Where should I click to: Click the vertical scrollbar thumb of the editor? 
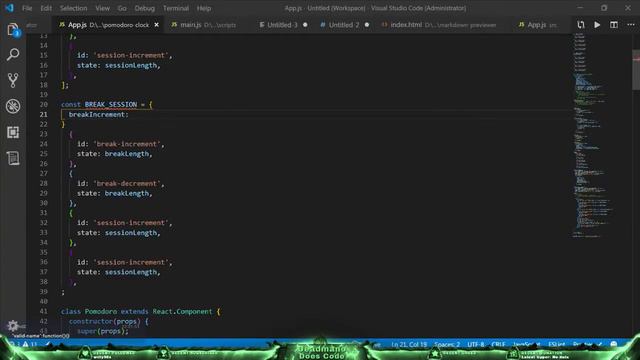point(636,69)
